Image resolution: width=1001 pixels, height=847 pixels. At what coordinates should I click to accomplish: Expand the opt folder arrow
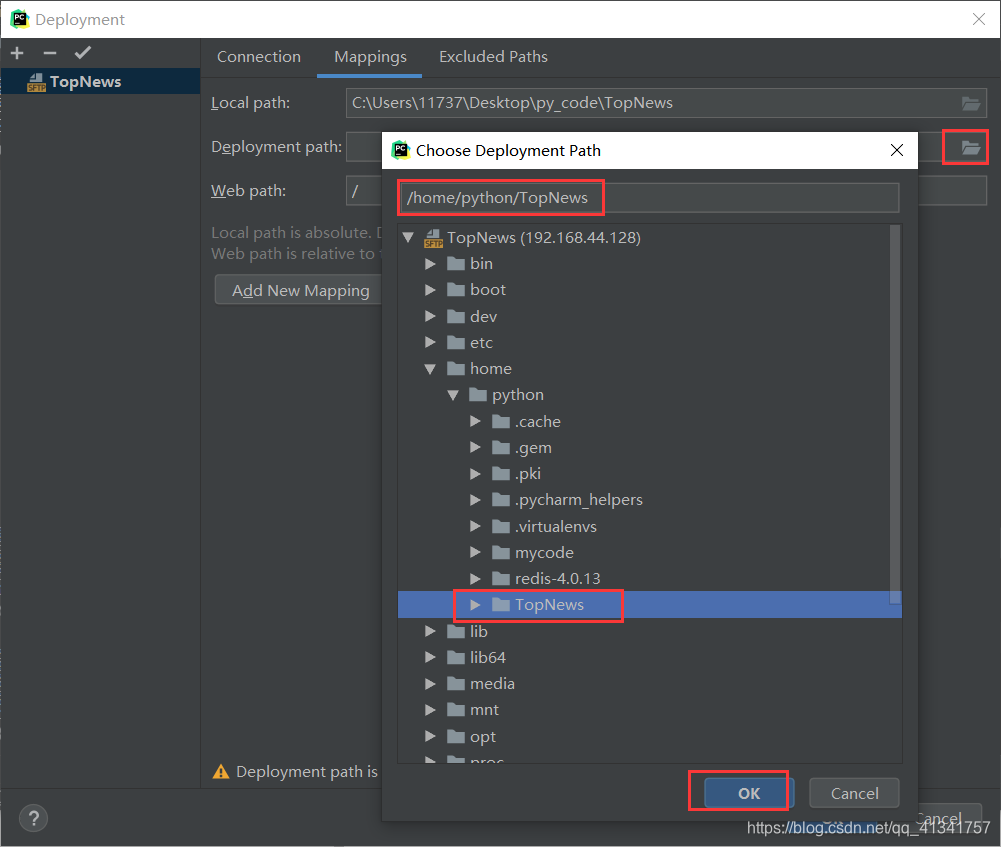click(430, 736)
